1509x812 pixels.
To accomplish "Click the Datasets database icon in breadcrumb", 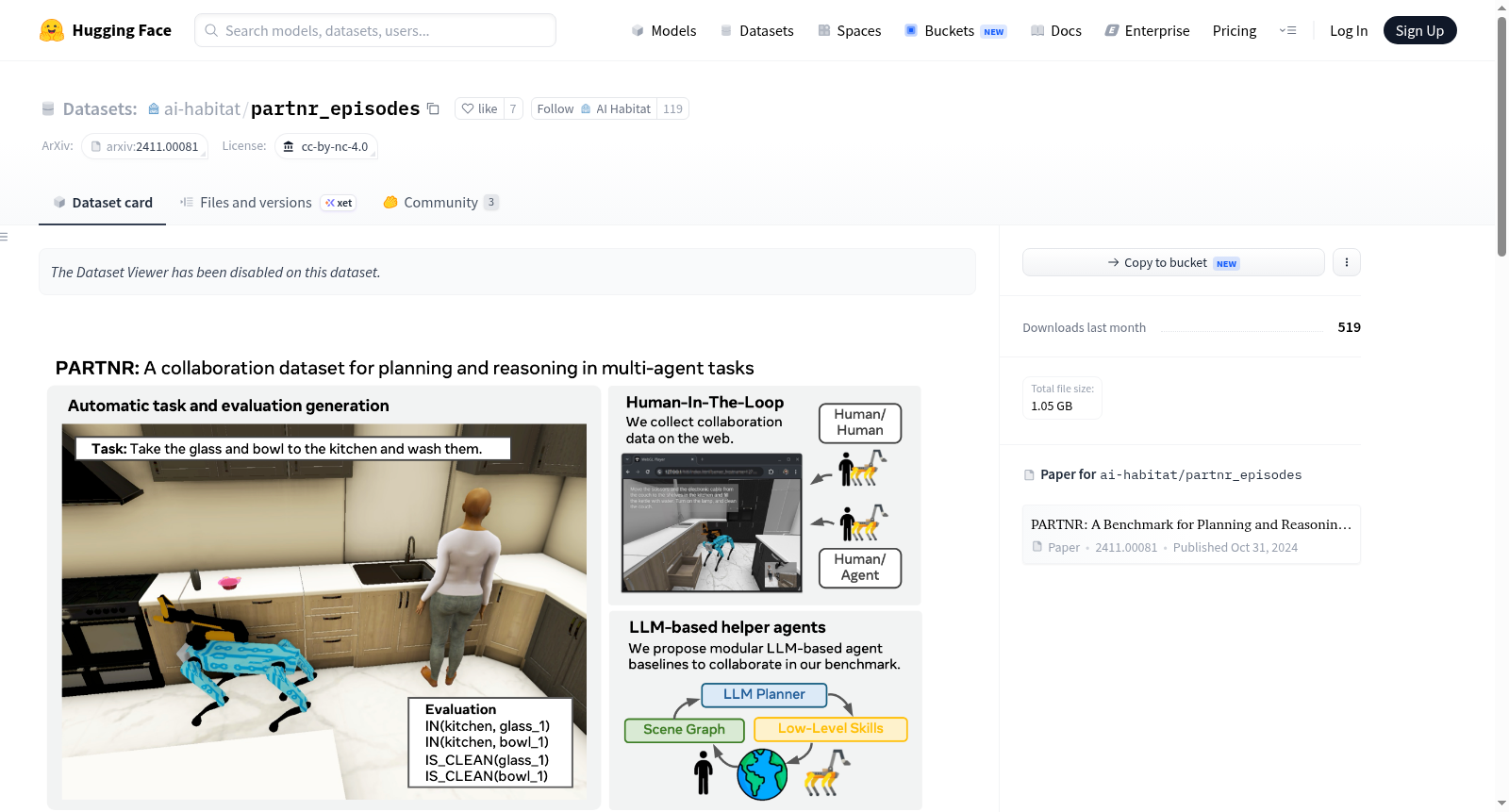I will (x=48, y=108).
